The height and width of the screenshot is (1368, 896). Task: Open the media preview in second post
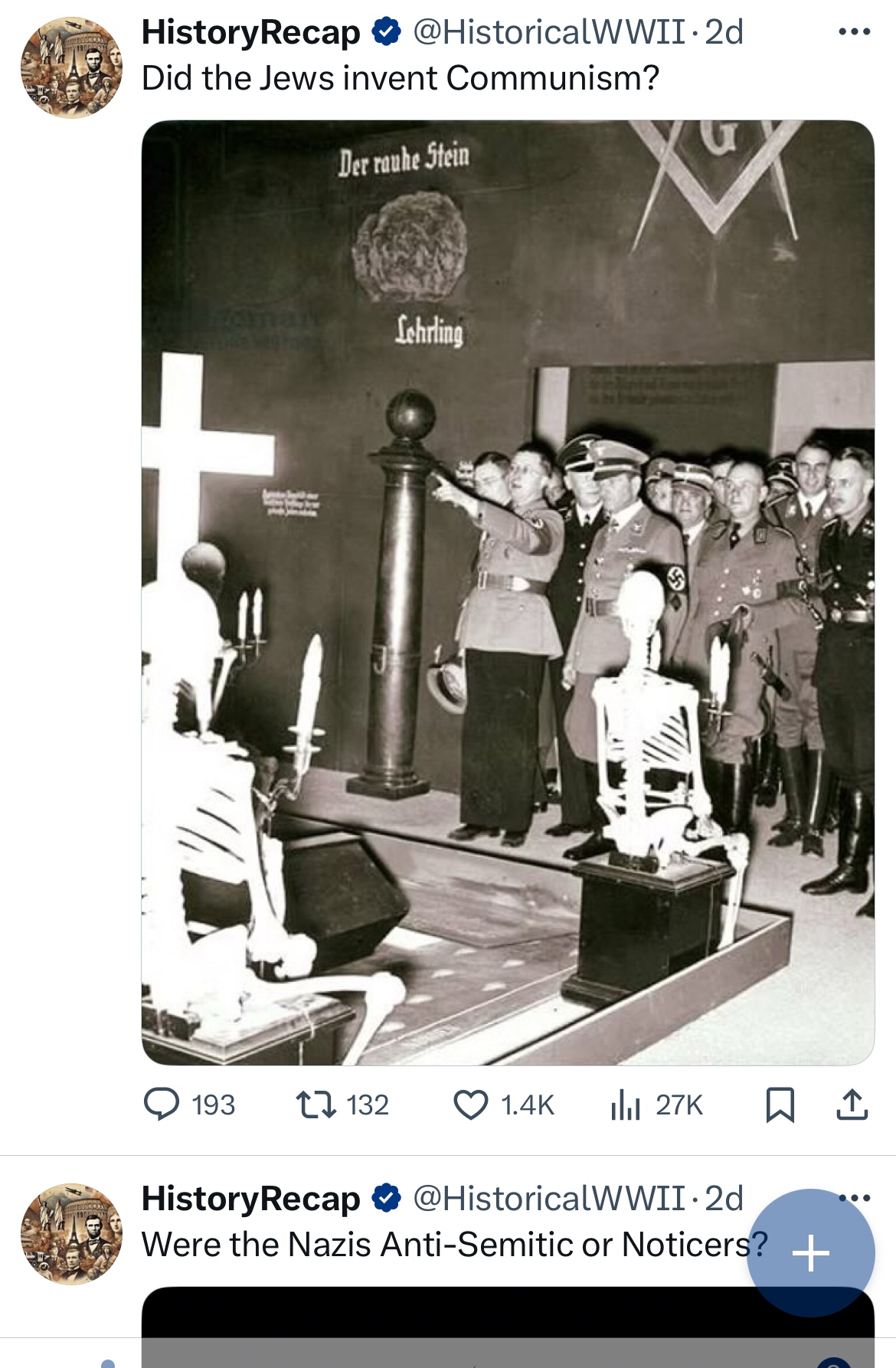click(508, 1327)
